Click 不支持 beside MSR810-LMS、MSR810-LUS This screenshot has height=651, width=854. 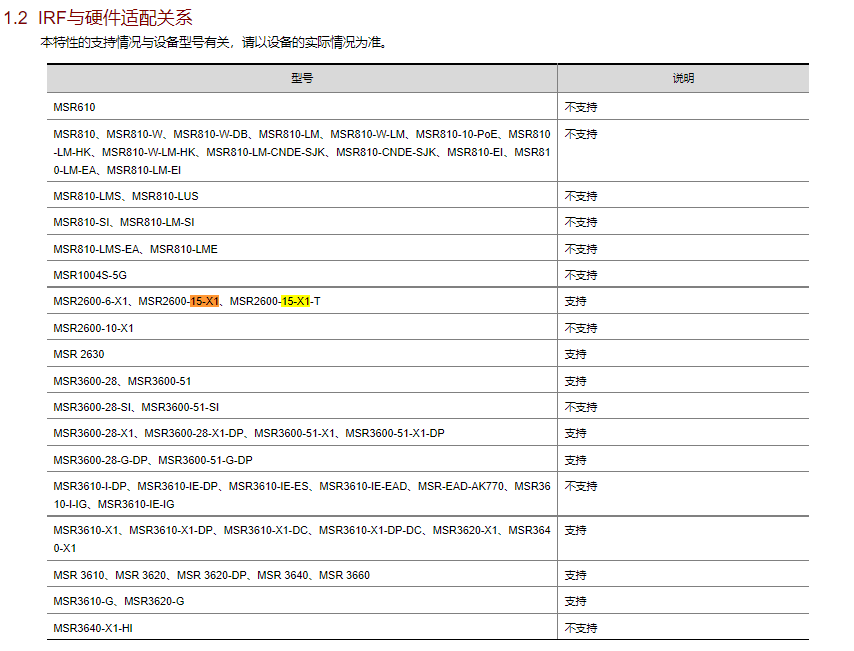tap(581, 196)
